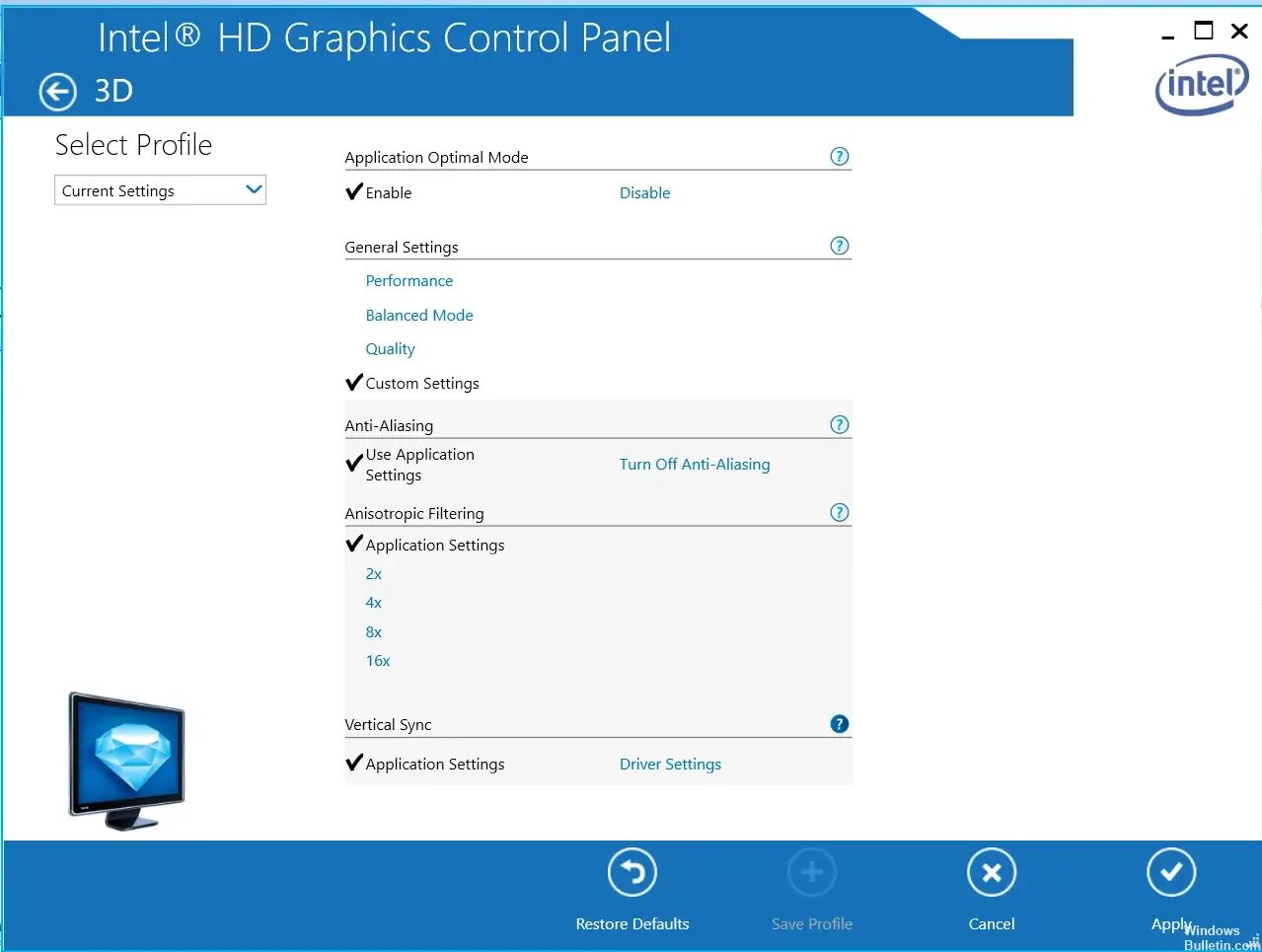
Task: Close the control panel window
Action: (x=1240, y=31)
